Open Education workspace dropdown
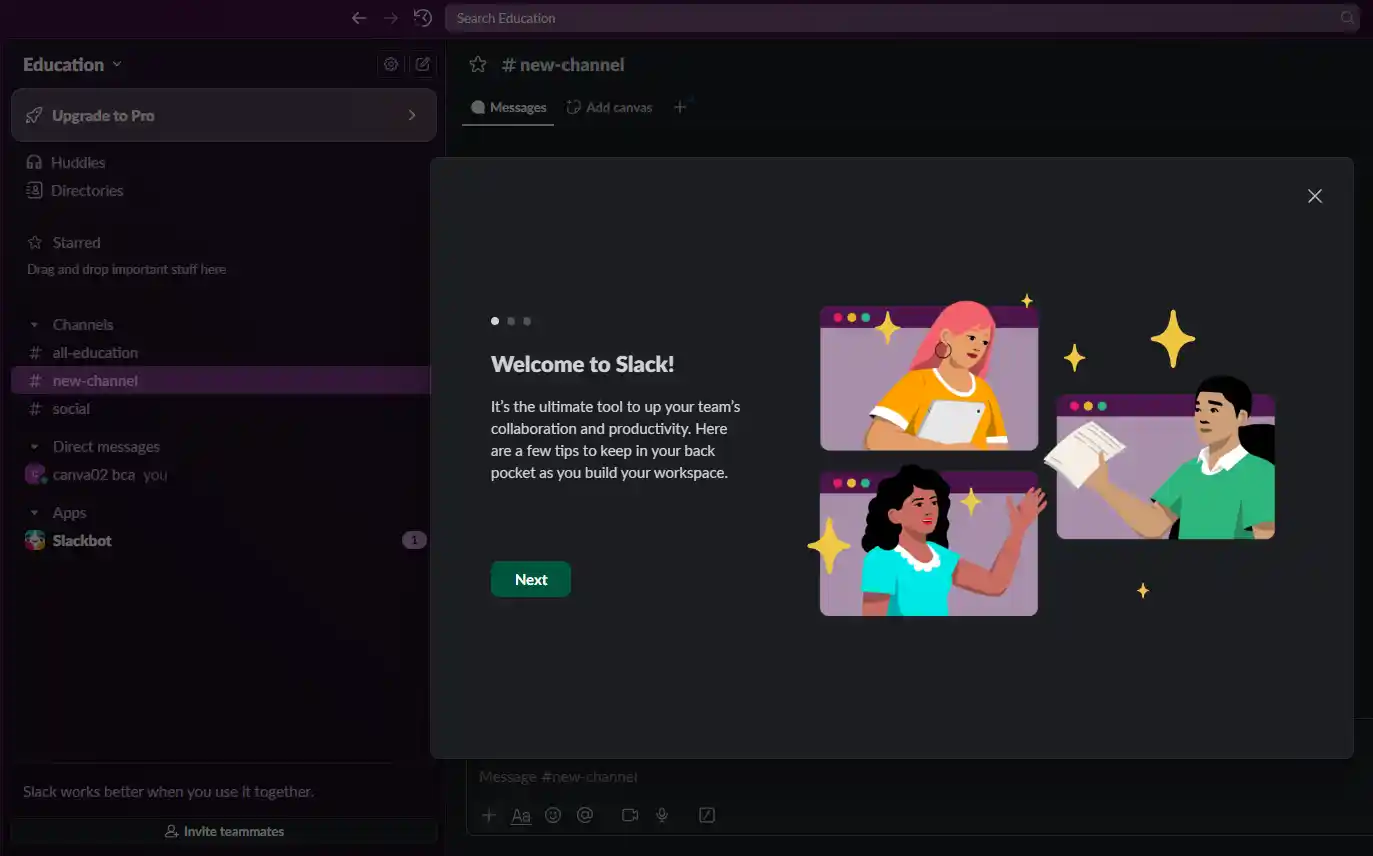1373x856 pixels. (x=72, y=64)
